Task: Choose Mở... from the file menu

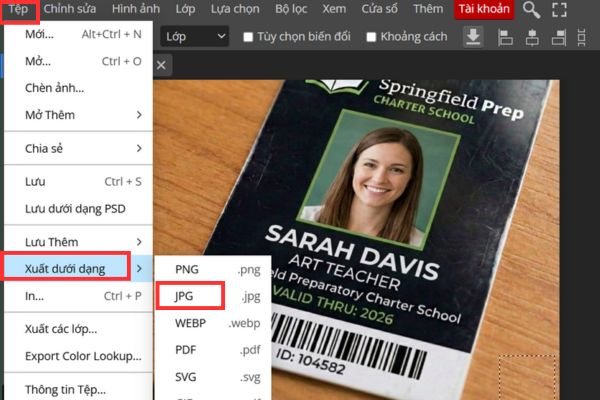Action: [78, 61]
